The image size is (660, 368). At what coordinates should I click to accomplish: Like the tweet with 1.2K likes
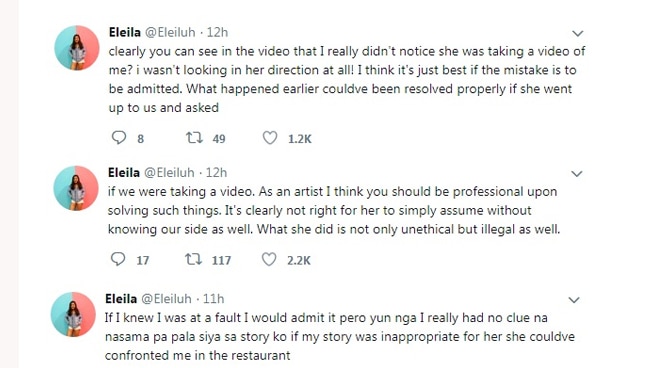[x=270, y=138]
